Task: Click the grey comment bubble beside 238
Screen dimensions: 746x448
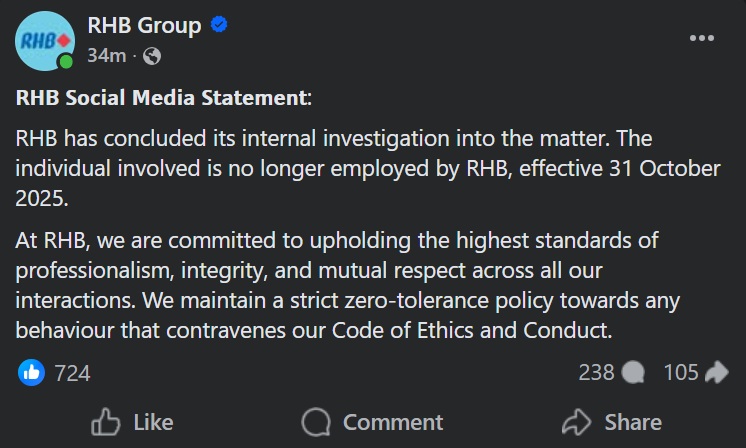Action: click(x=633, y=373)
